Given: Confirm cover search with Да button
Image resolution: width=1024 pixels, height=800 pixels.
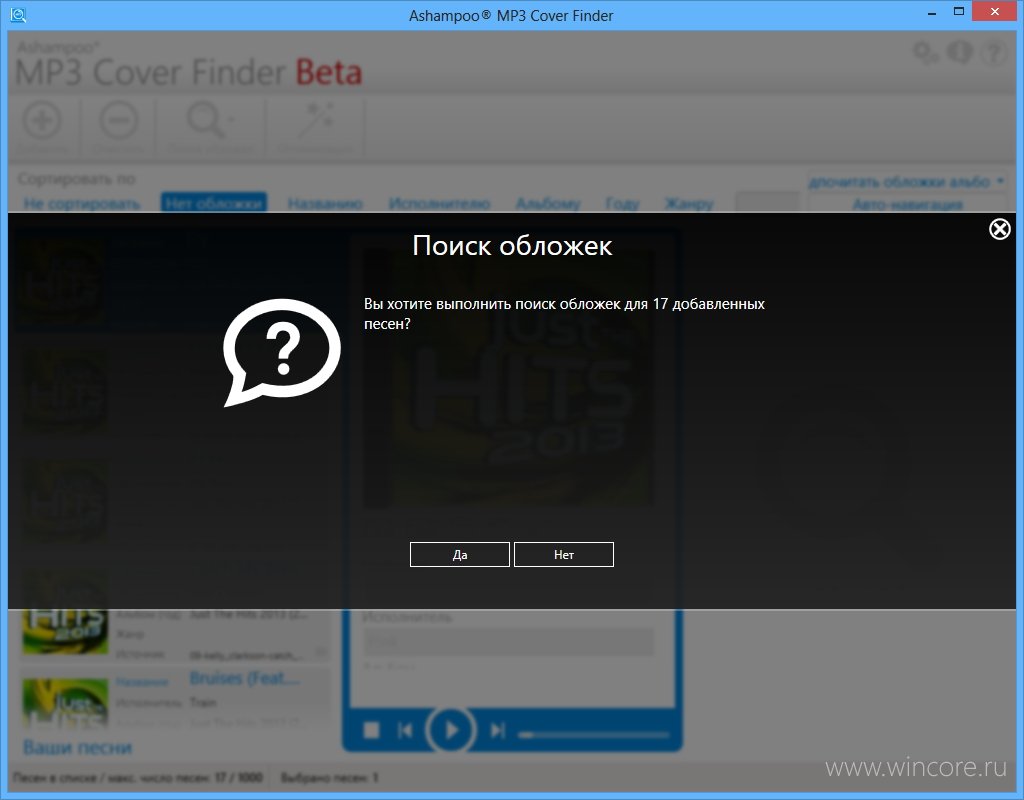Looking at the screenshot, I should coord(459,554).
